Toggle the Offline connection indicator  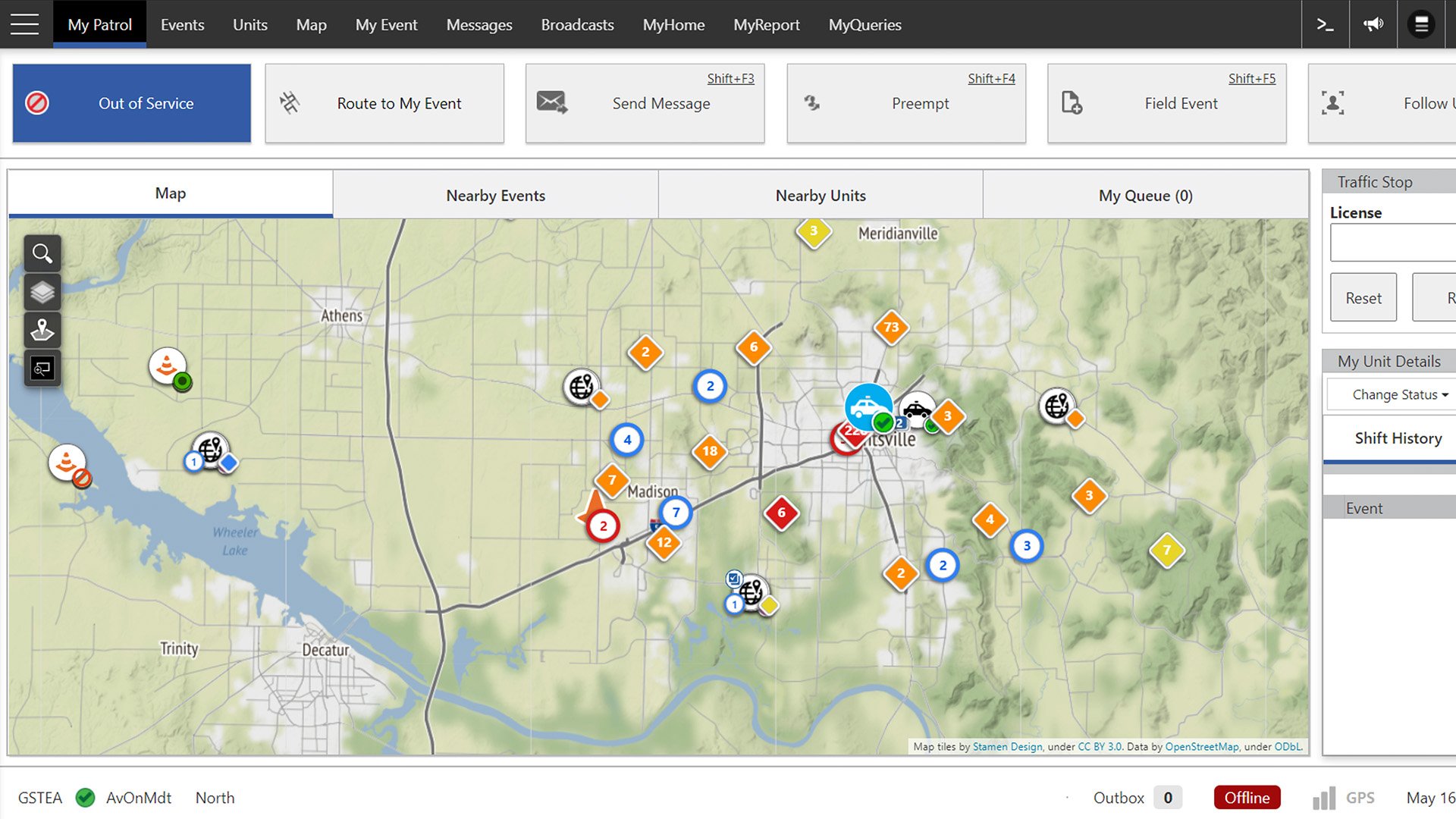(x=1247, y=798)
